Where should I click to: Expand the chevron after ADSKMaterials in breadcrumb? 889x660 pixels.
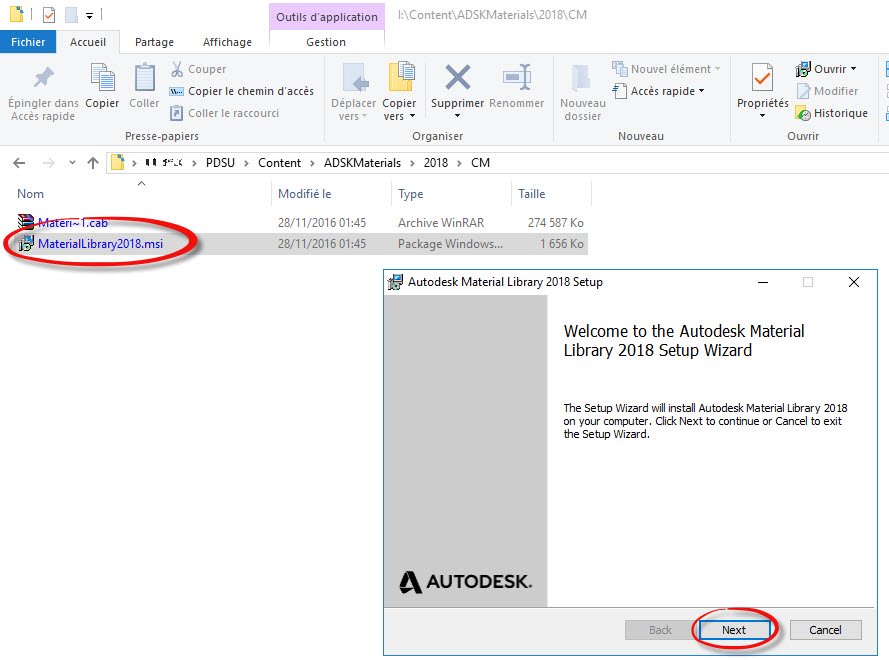412,163
